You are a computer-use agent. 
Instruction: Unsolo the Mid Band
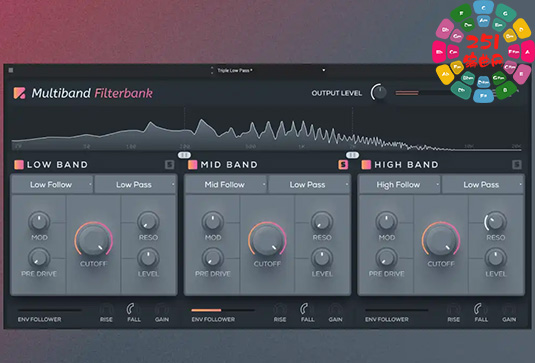343,165
